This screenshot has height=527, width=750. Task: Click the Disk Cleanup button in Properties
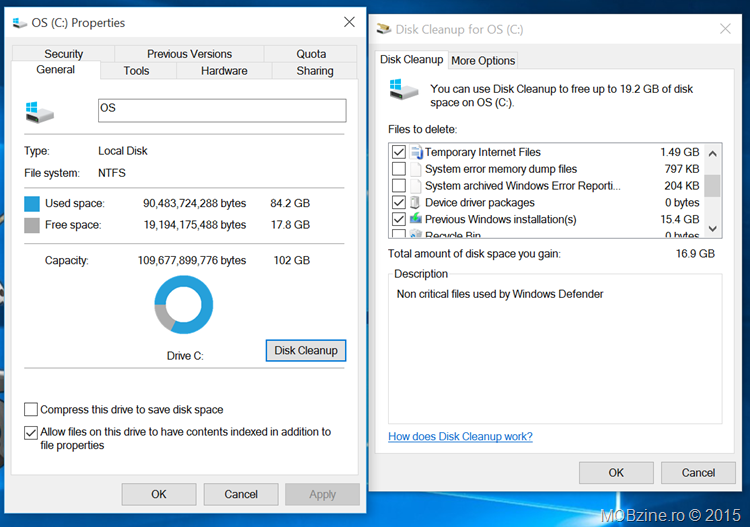306,351
